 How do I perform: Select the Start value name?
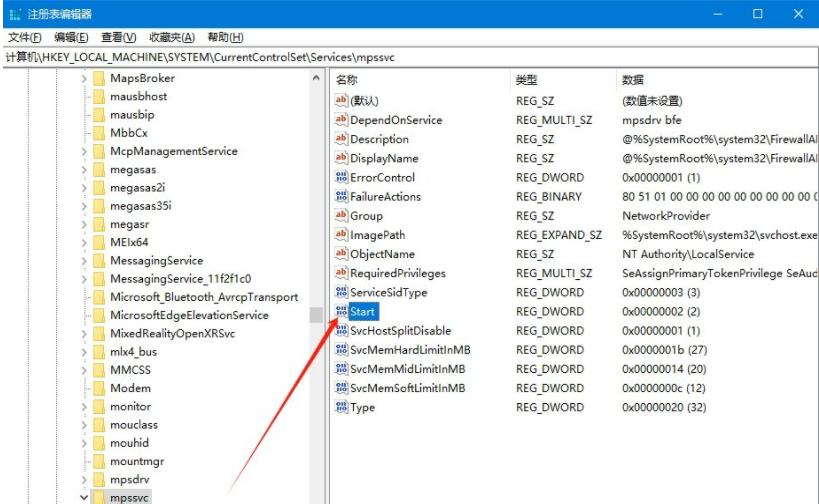click(x=362, y=312)
